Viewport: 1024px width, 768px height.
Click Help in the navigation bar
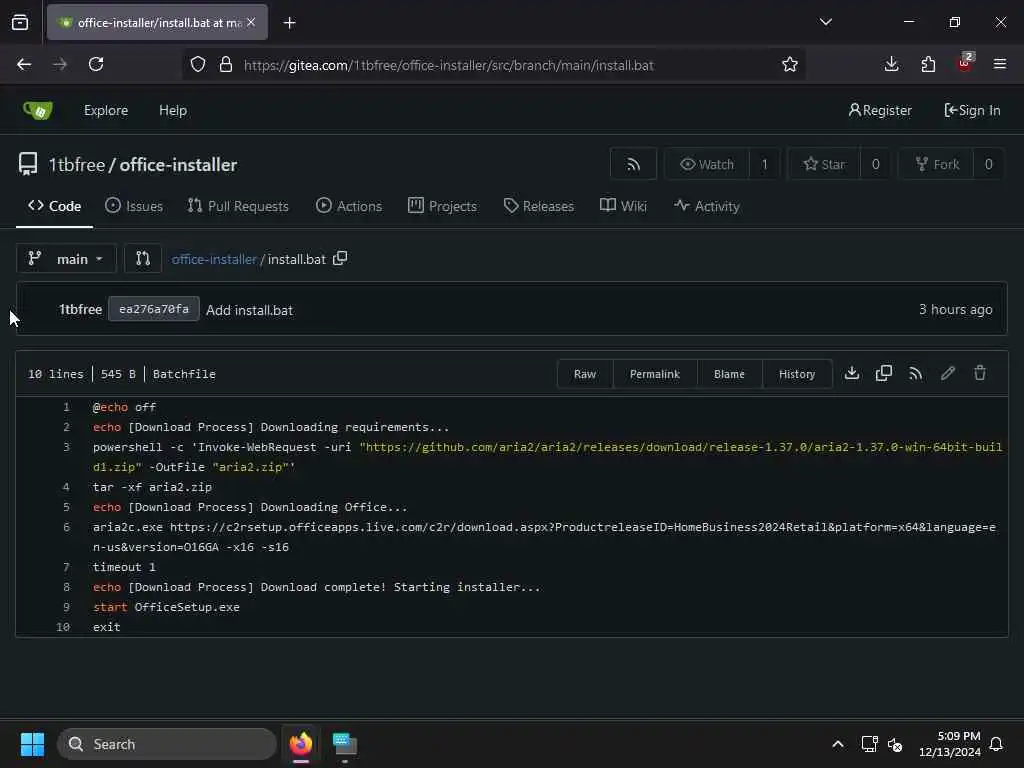pyautogui.click(x=173, y=110)
